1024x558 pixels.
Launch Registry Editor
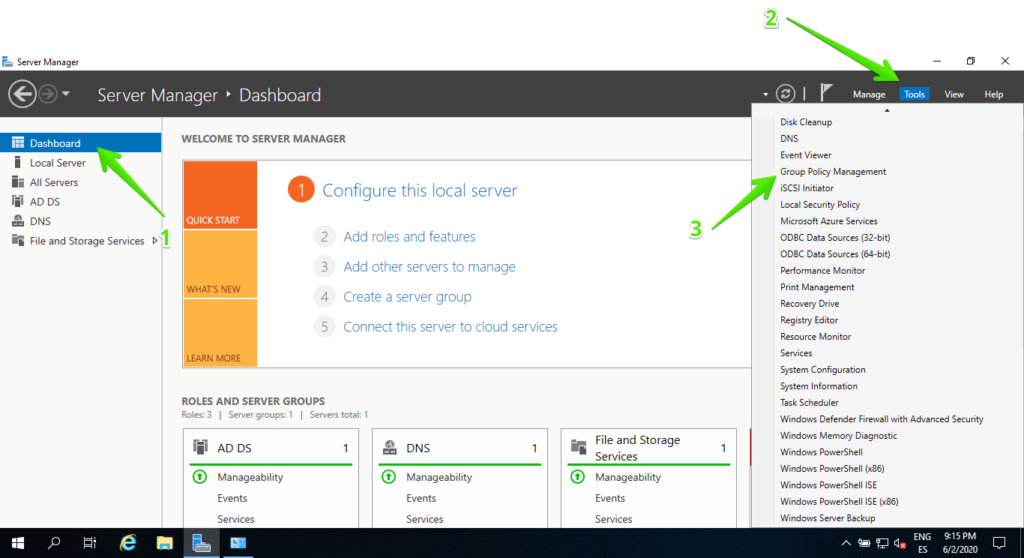coord(808,320)
